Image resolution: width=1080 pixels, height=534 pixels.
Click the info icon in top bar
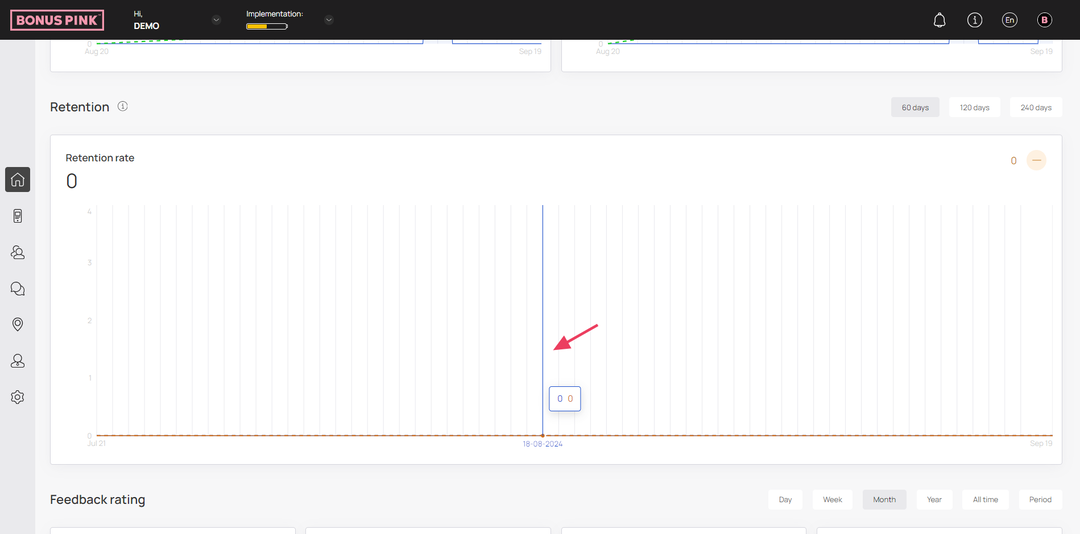[975, 20]
